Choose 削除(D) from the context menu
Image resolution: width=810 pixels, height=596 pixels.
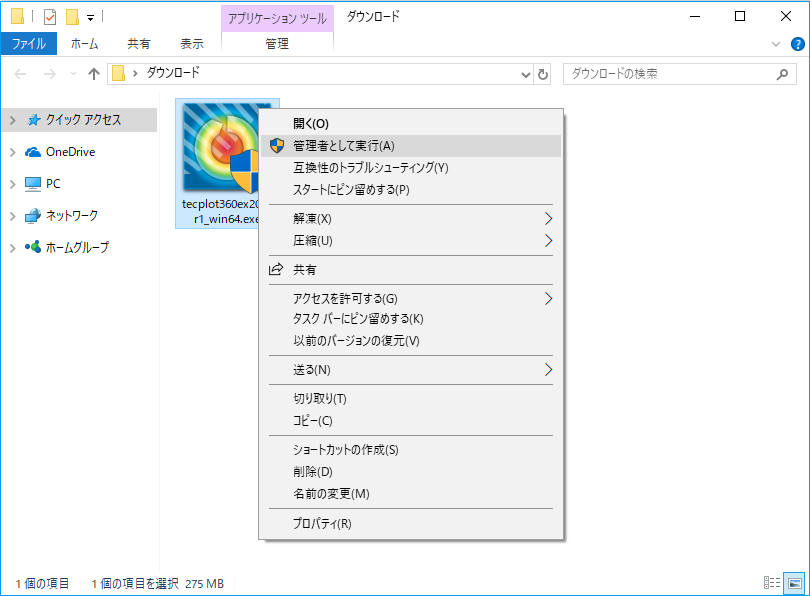coord(411,472)
